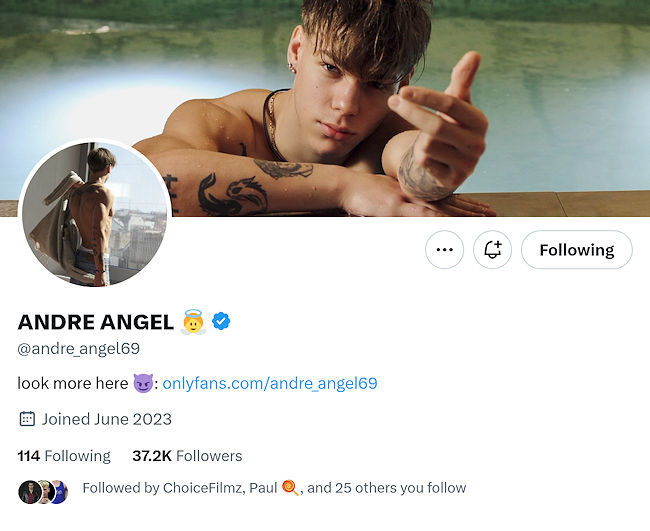Open the onlyfans.com/andre_angel69 link
The height and width of the screenshot is (531, 650).
(269, 383)
